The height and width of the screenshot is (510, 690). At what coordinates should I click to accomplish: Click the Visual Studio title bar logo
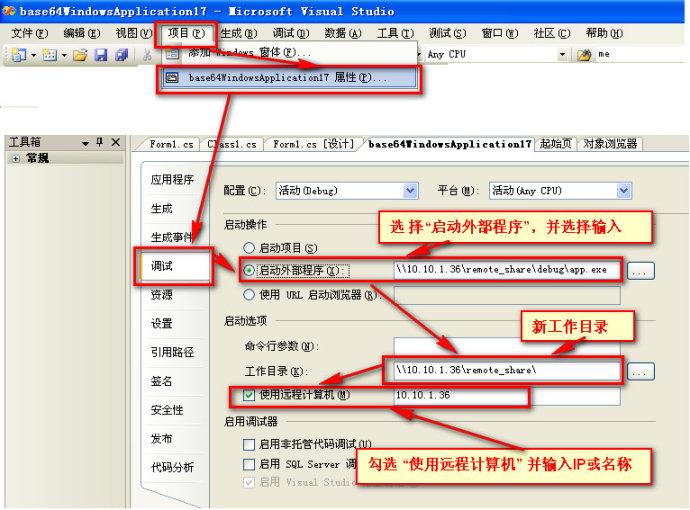coord(9,11)
